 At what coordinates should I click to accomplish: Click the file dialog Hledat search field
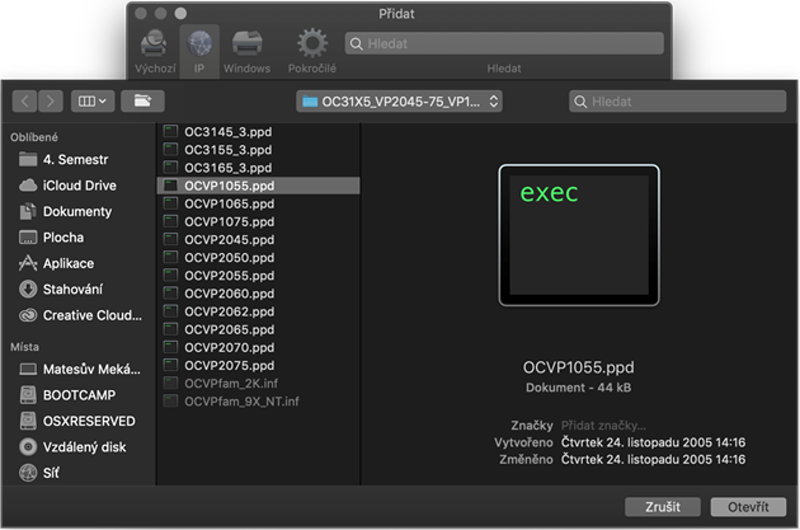pos(678,102)
